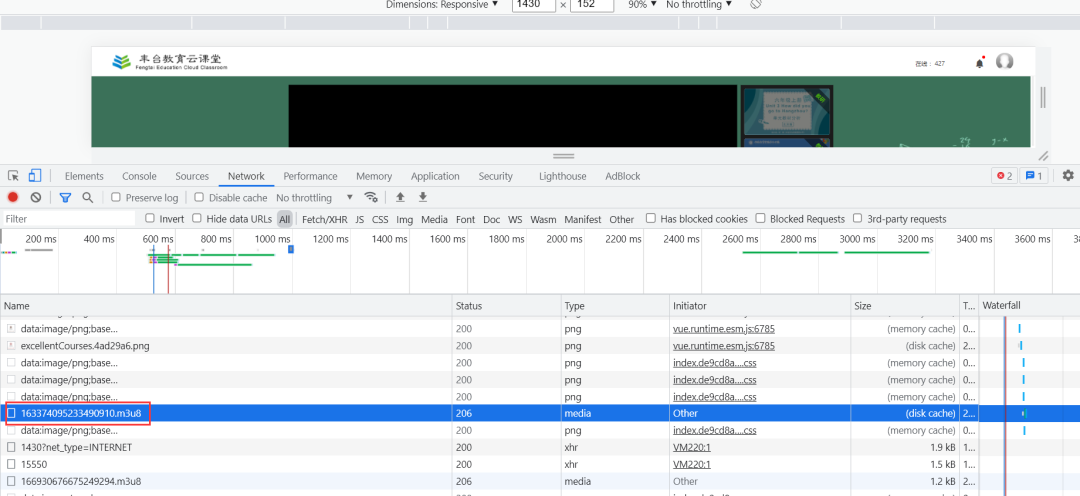This screenshot has height=496, width=1080.
Task: Open network conditions wifi icon
Action: [371, 198]
